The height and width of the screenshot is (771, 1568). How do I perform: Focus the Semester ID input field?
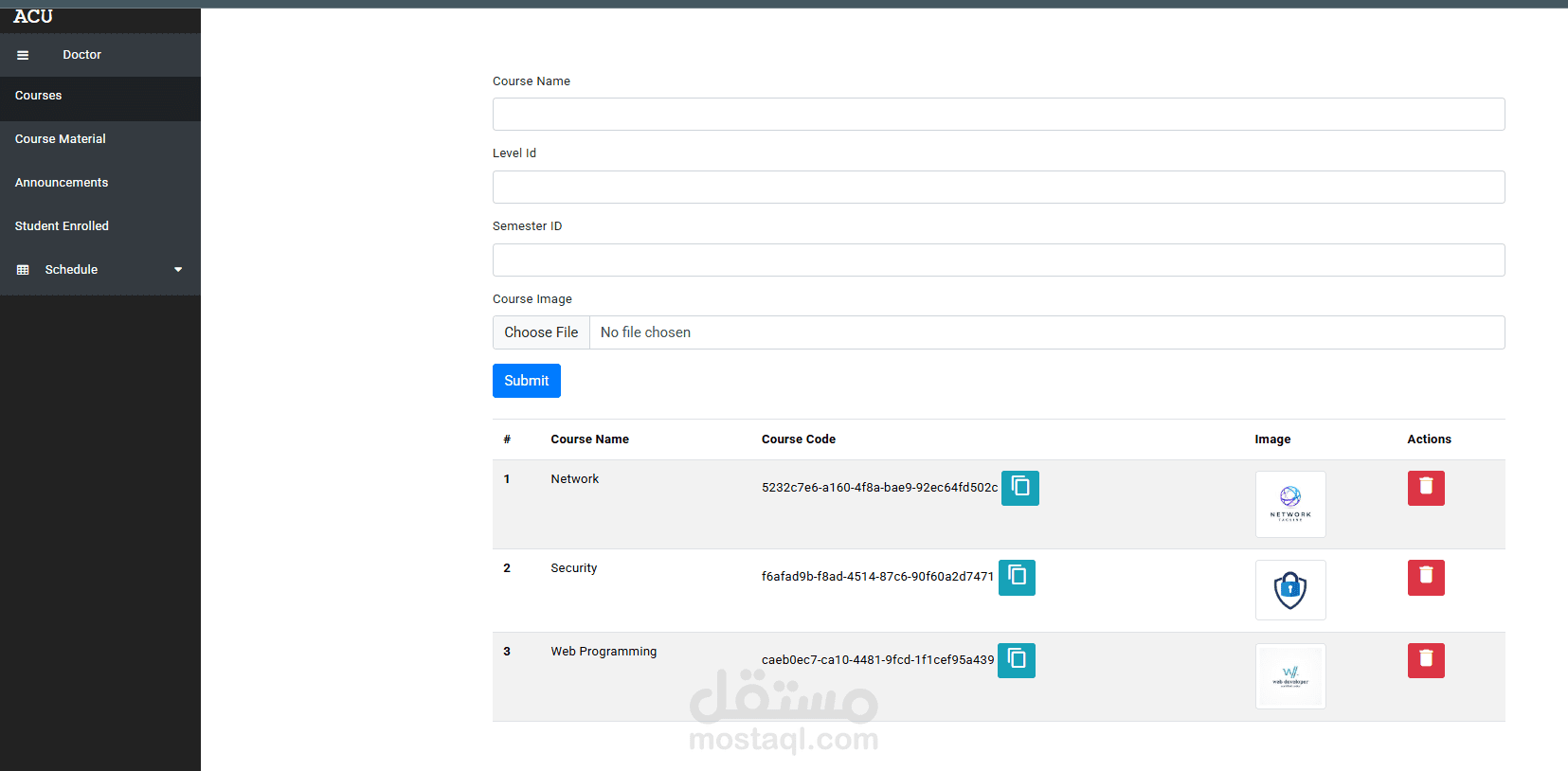(x=999, y=260)
